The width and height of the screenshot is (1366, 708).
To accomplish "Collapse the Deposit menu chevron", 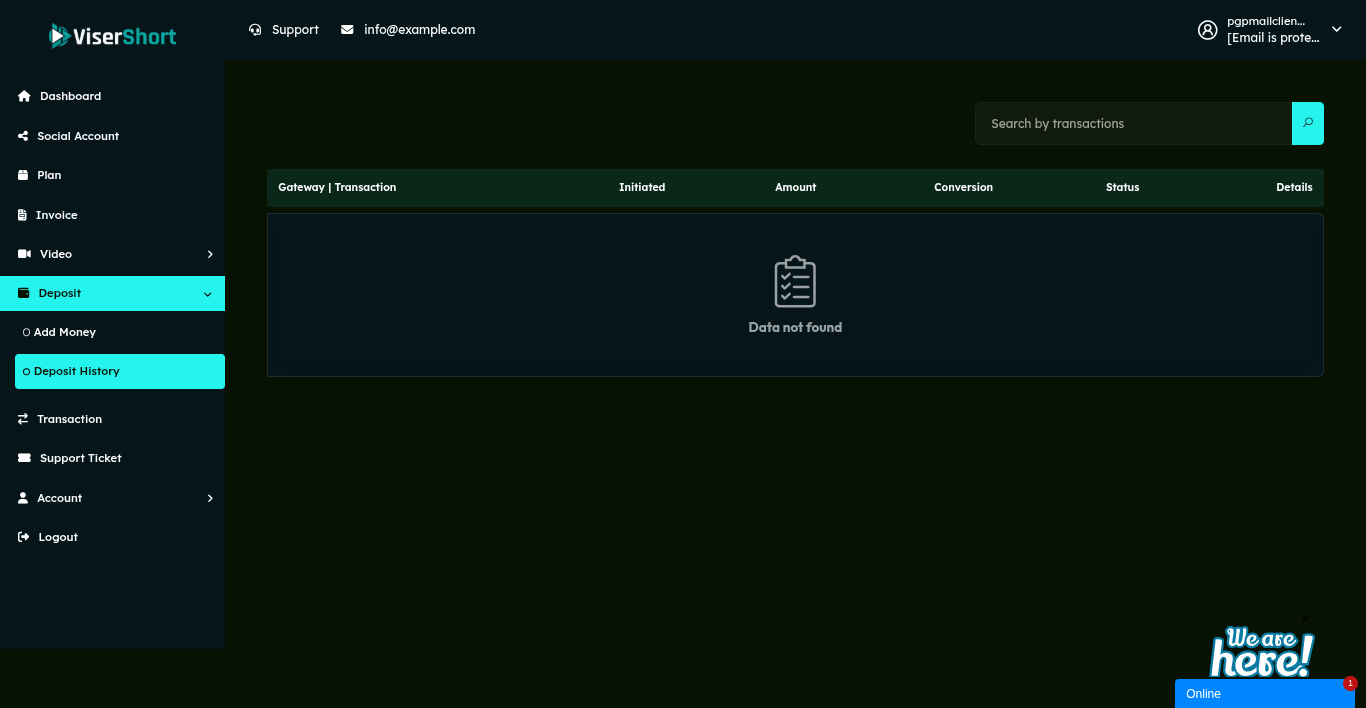I will (208, 294).
